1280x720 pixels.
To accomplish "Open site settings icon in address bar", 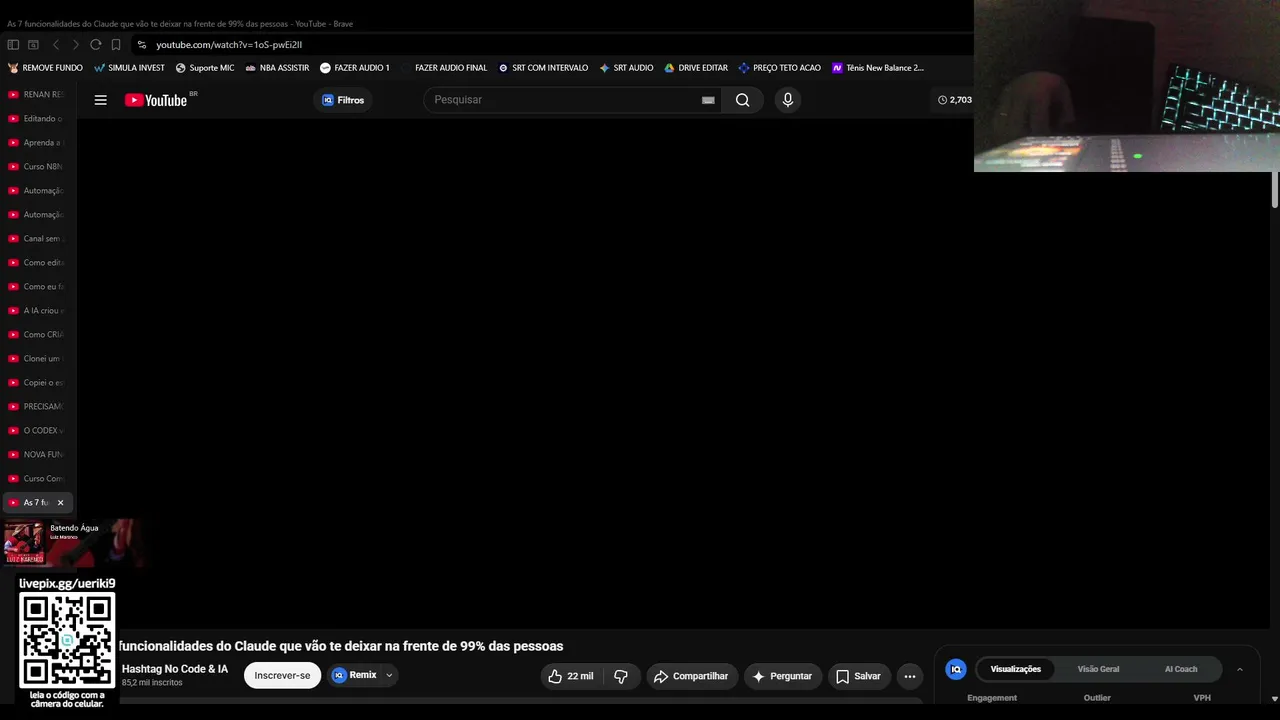I will [x=142, y=44].
